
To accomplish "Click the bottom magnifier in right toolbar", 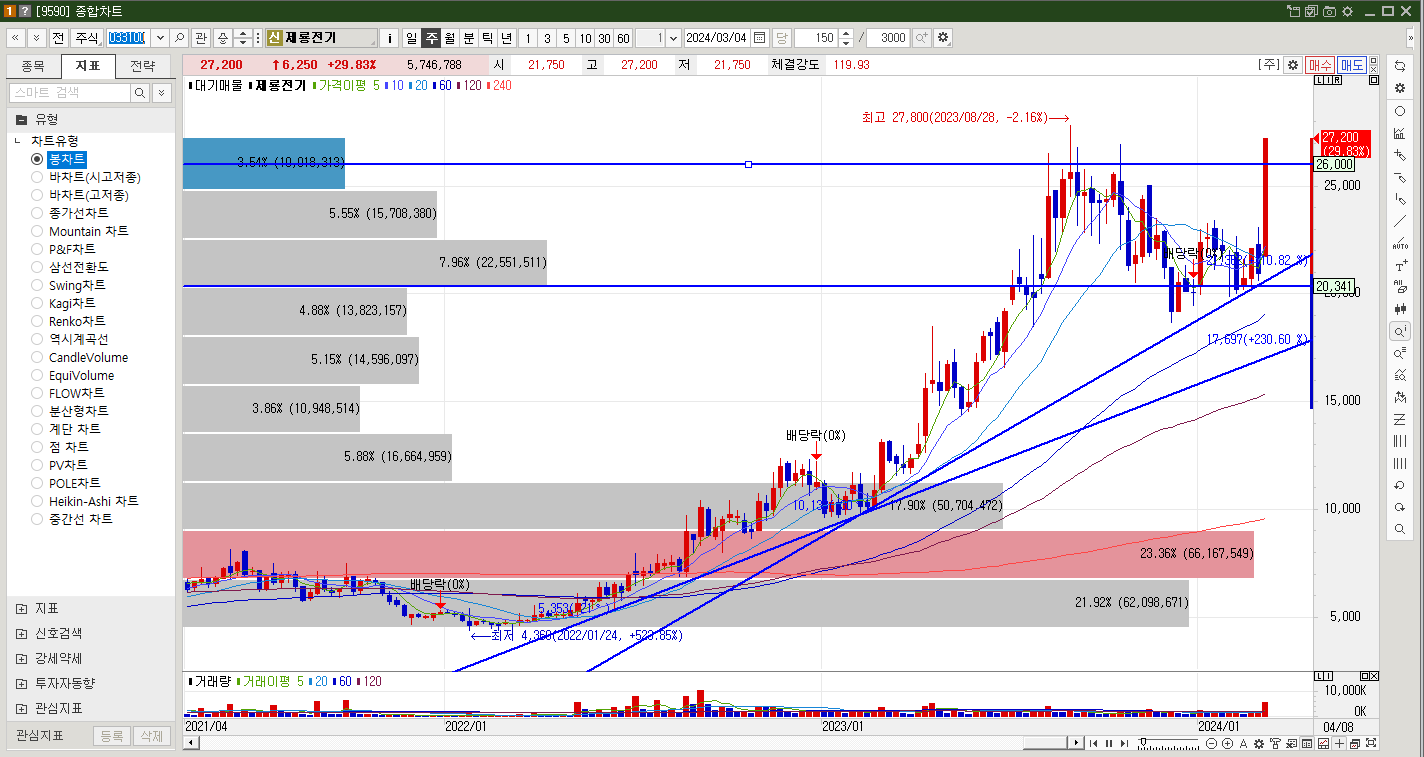I will coord(1400,529).
